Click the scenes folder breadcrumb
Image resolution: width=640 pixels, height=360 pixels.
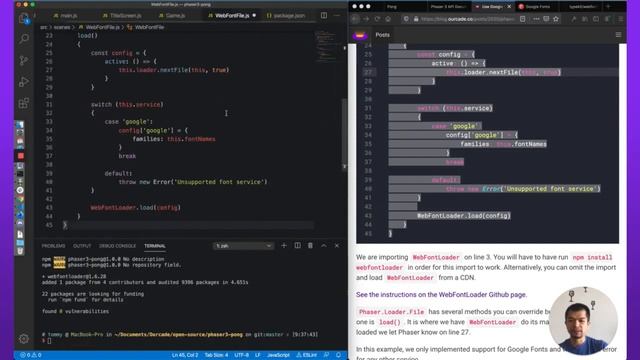point(62,27)
